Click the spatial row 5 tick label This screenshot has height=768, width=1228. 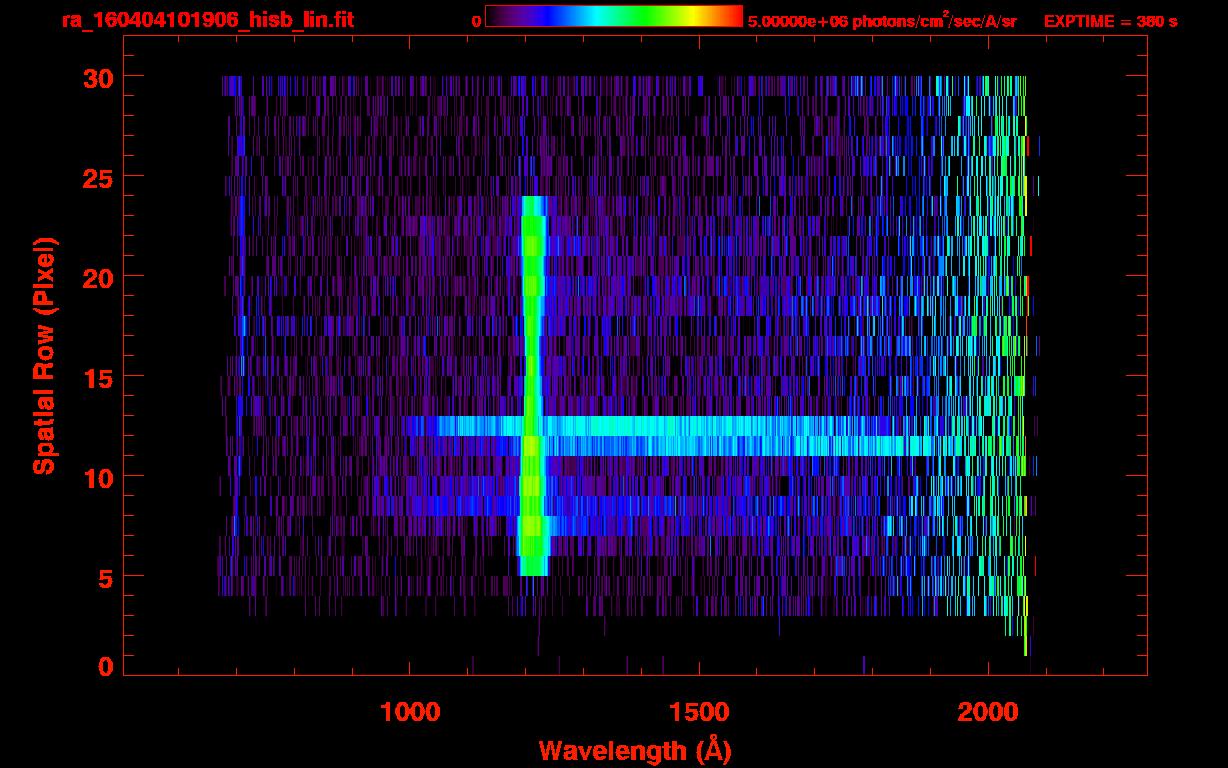[105, 577]
